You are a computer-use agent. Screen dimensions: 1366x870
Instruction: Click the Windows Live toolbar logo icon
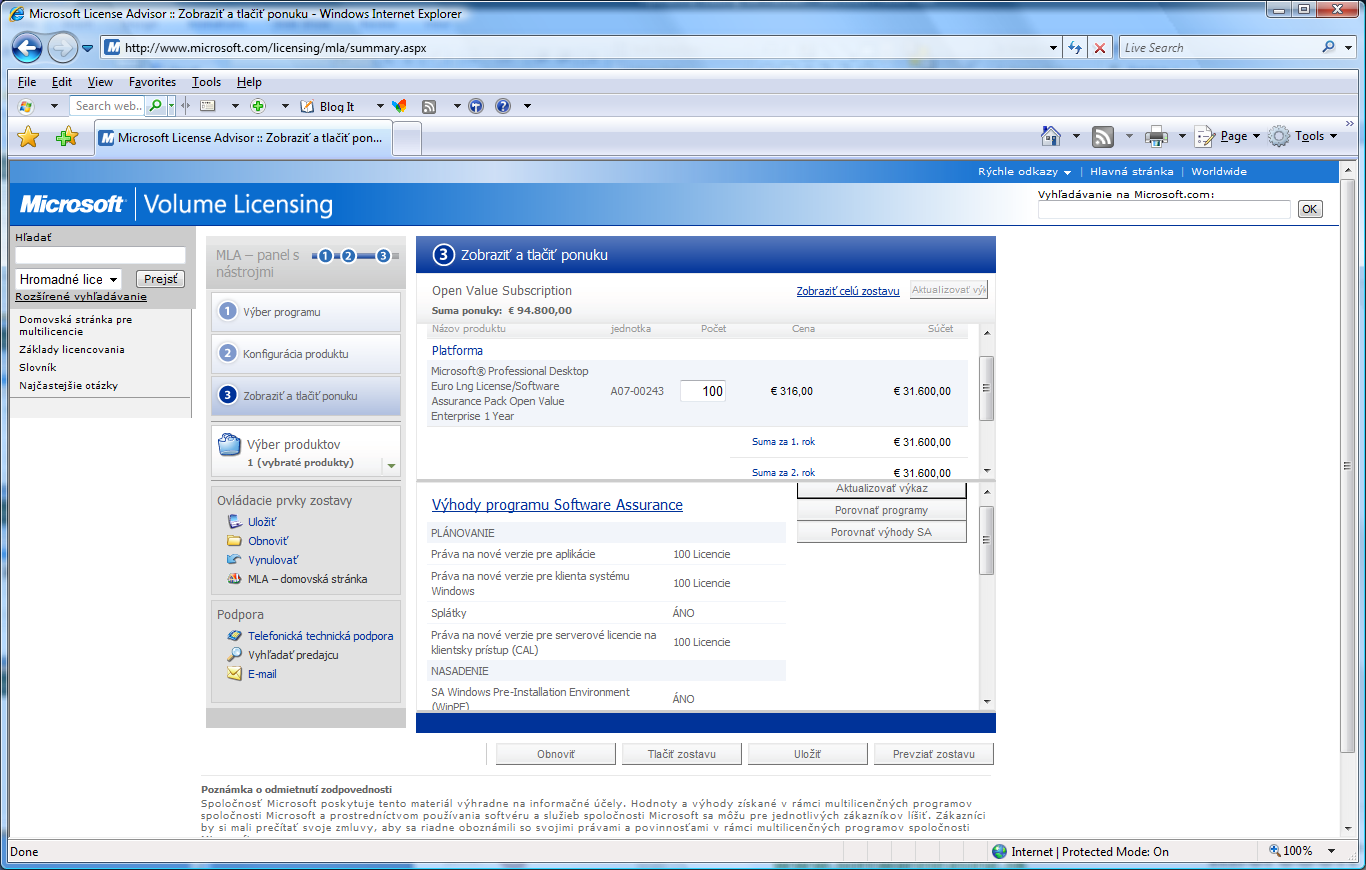pyautogui.click(x=25, y=106)
